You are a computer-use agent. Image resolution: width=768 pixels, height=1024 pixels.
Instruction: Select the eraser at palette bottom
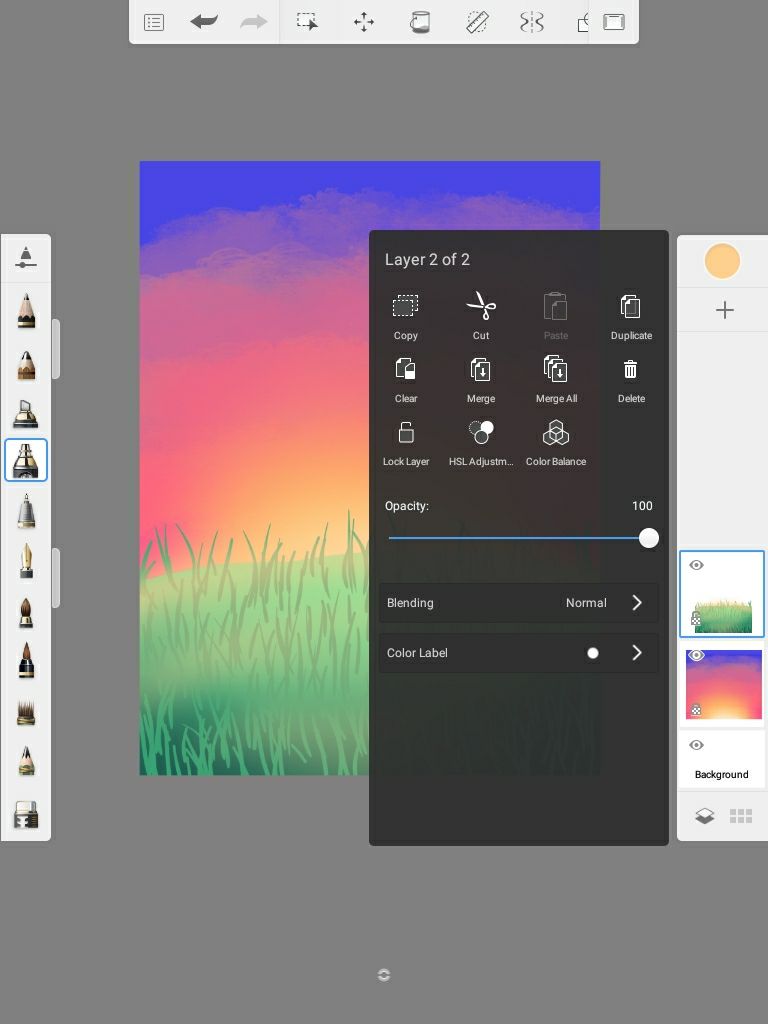26,814
